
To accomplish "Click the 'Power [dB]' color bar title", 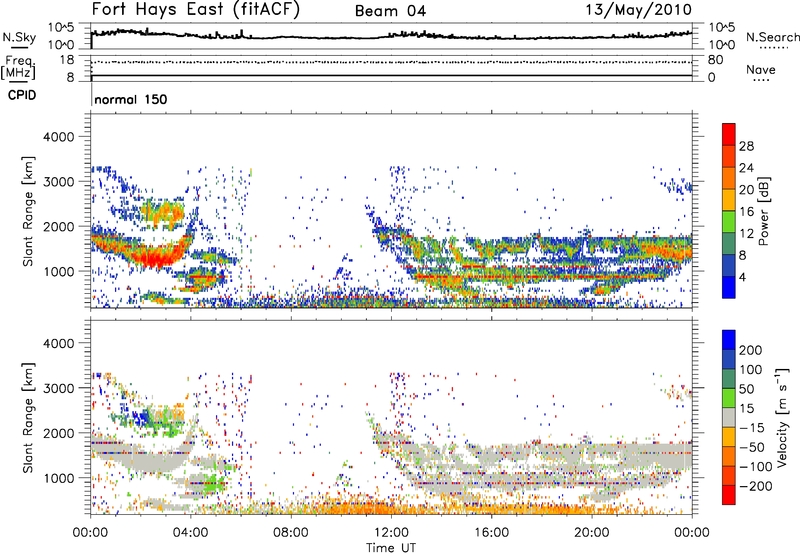I will [764, 211].
